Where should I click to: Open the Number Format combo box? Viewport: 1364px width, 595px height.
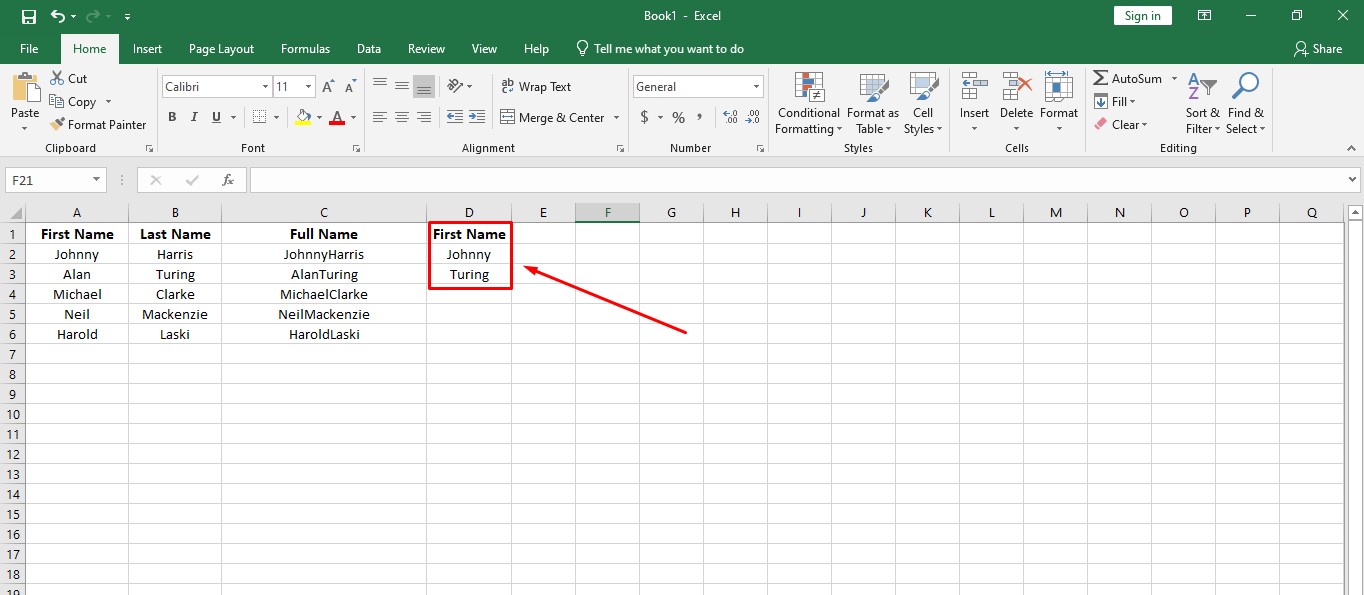(x=697, y=86)
